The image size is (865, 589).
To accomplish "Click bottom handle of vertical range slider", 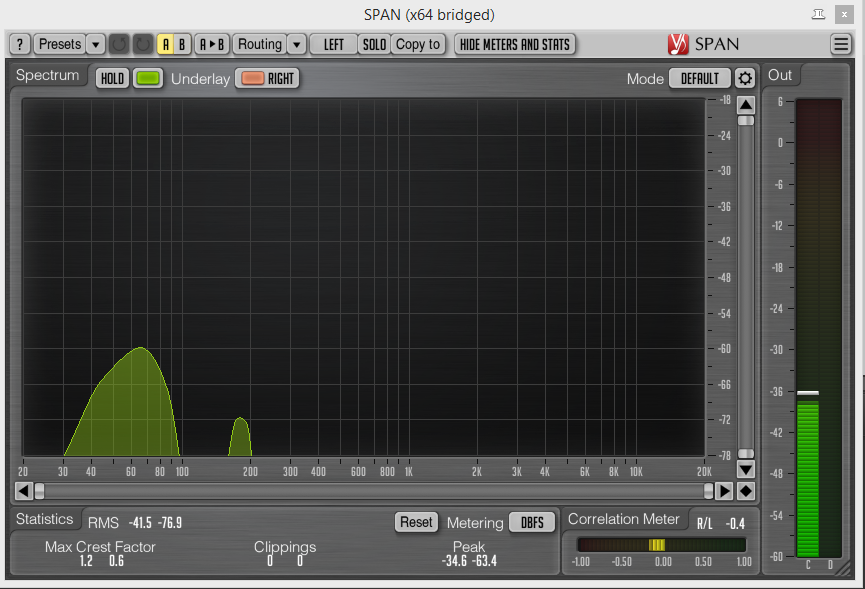I will pyautogui.click(x=746, y=453).
